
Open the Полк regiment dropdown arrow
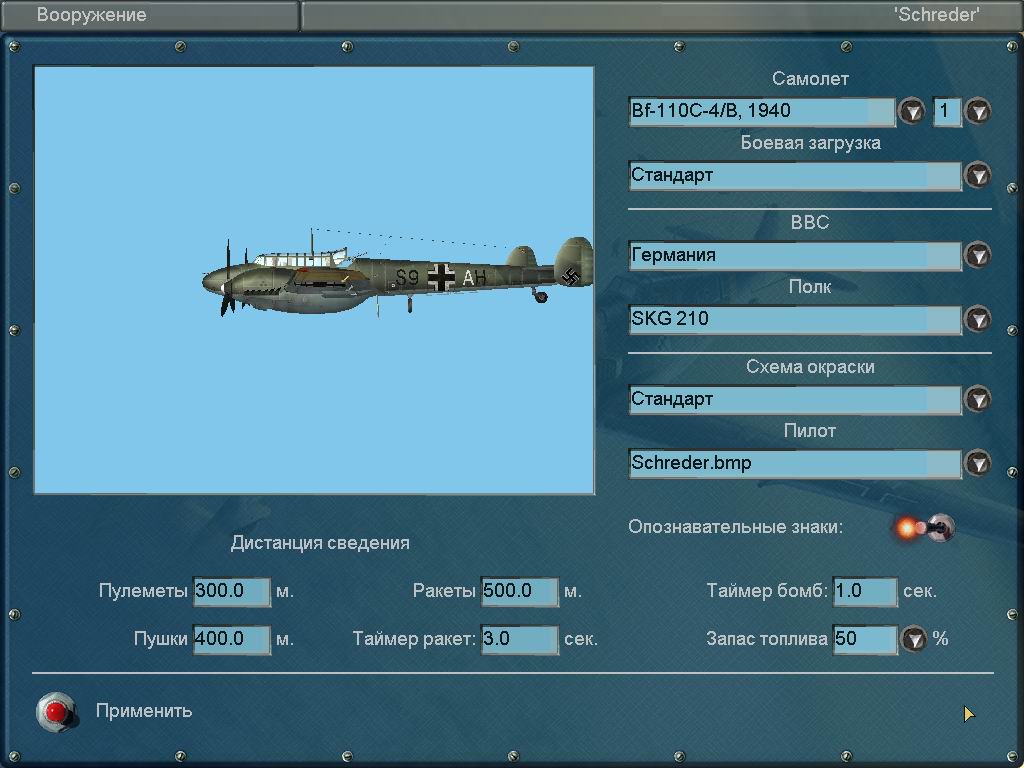pyautogui.click(x=978, y=319)
